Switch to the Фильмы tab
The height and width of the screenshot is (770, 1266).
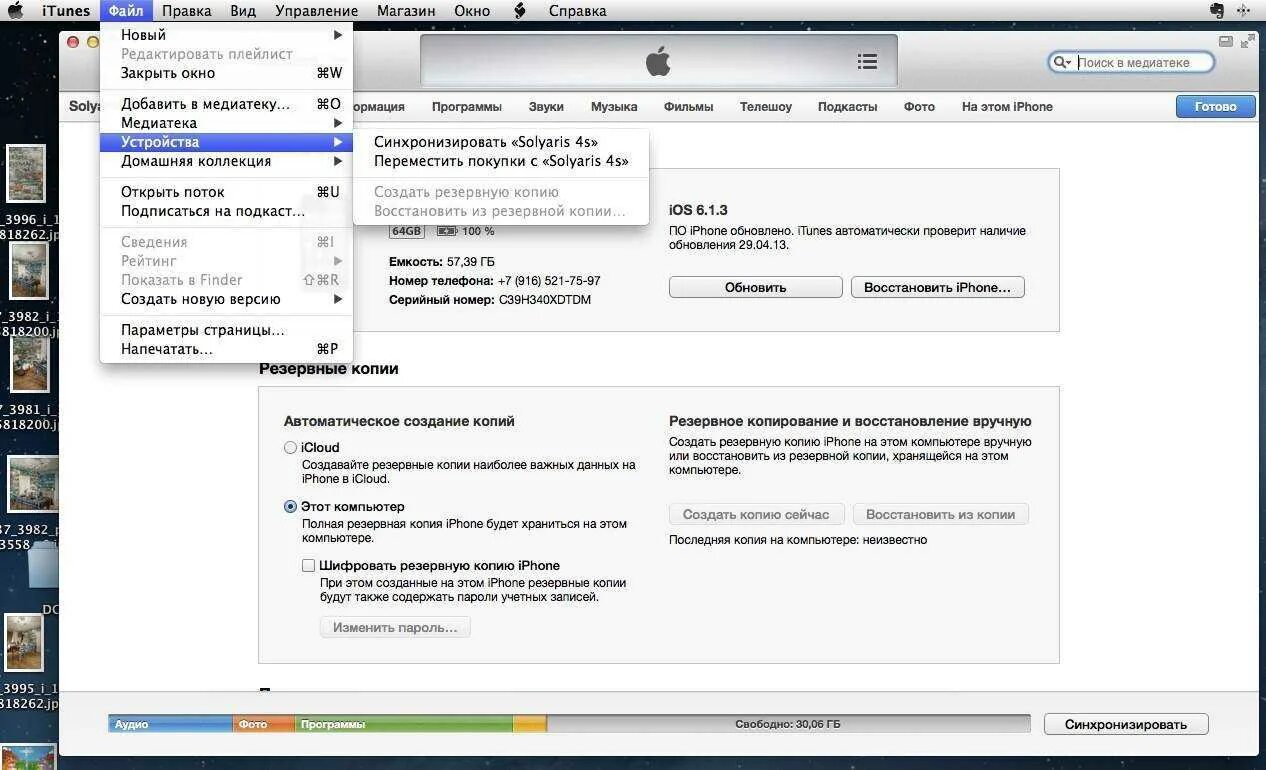688,107
